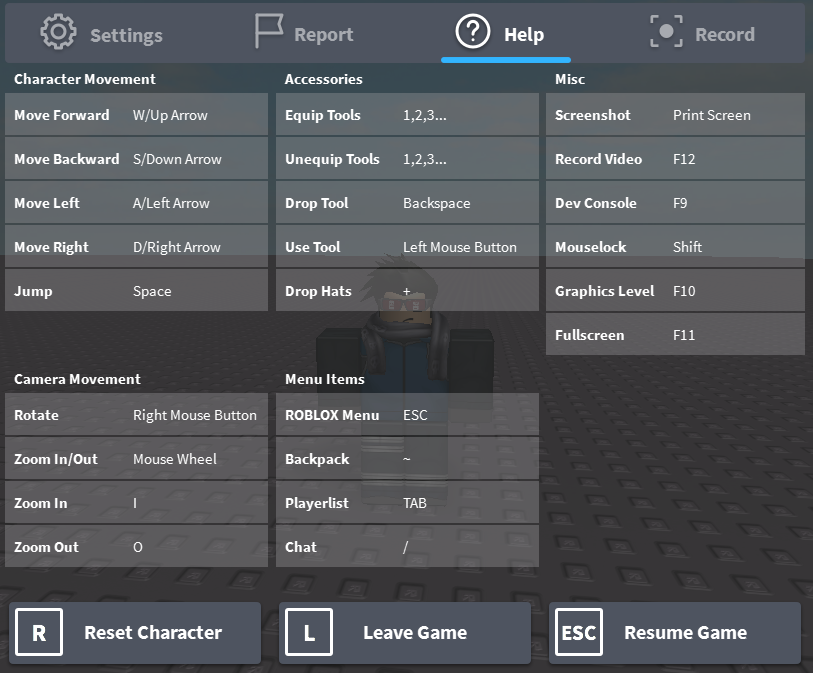Select the Drop Hats help row
This screenshot has width=813, height=673.
(407, 291)
